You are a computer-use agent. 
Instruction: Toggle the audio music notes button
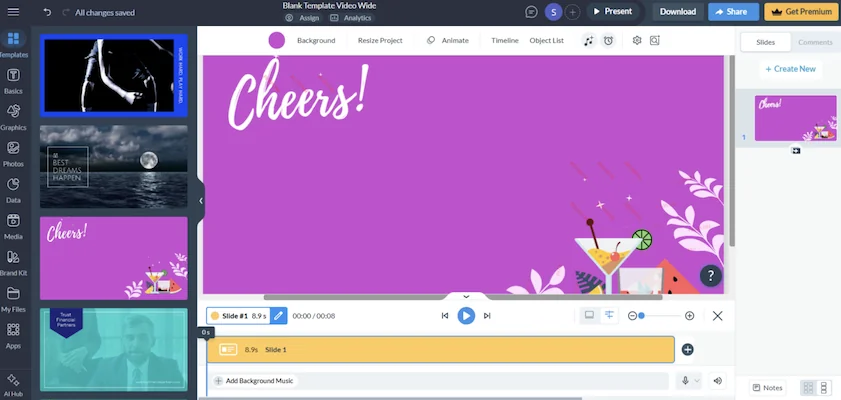[589, 41]
